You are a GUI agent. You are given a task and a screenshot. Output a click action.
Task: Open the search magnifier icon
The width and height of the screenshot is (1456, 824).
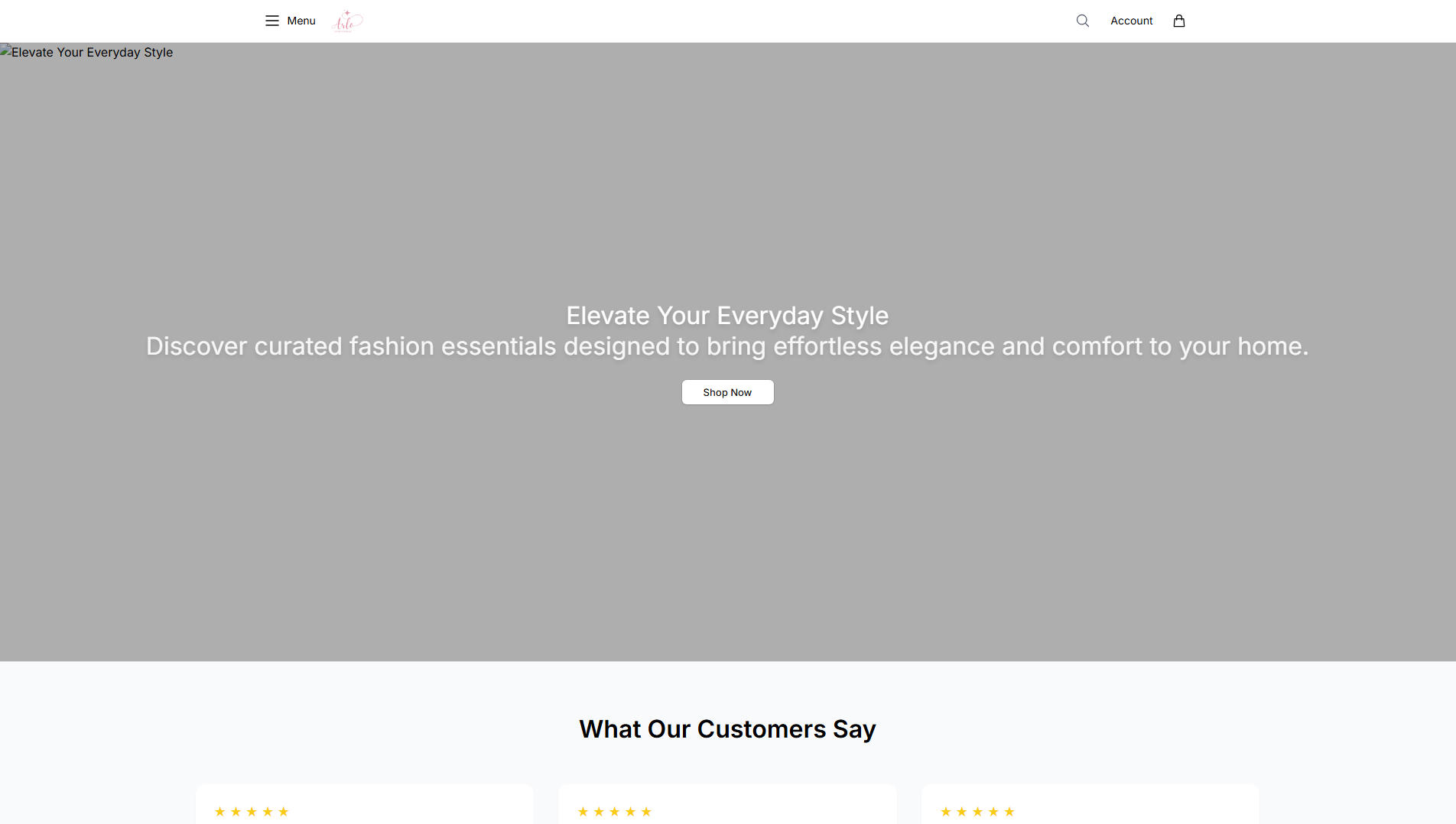[x=1082, y=21]
